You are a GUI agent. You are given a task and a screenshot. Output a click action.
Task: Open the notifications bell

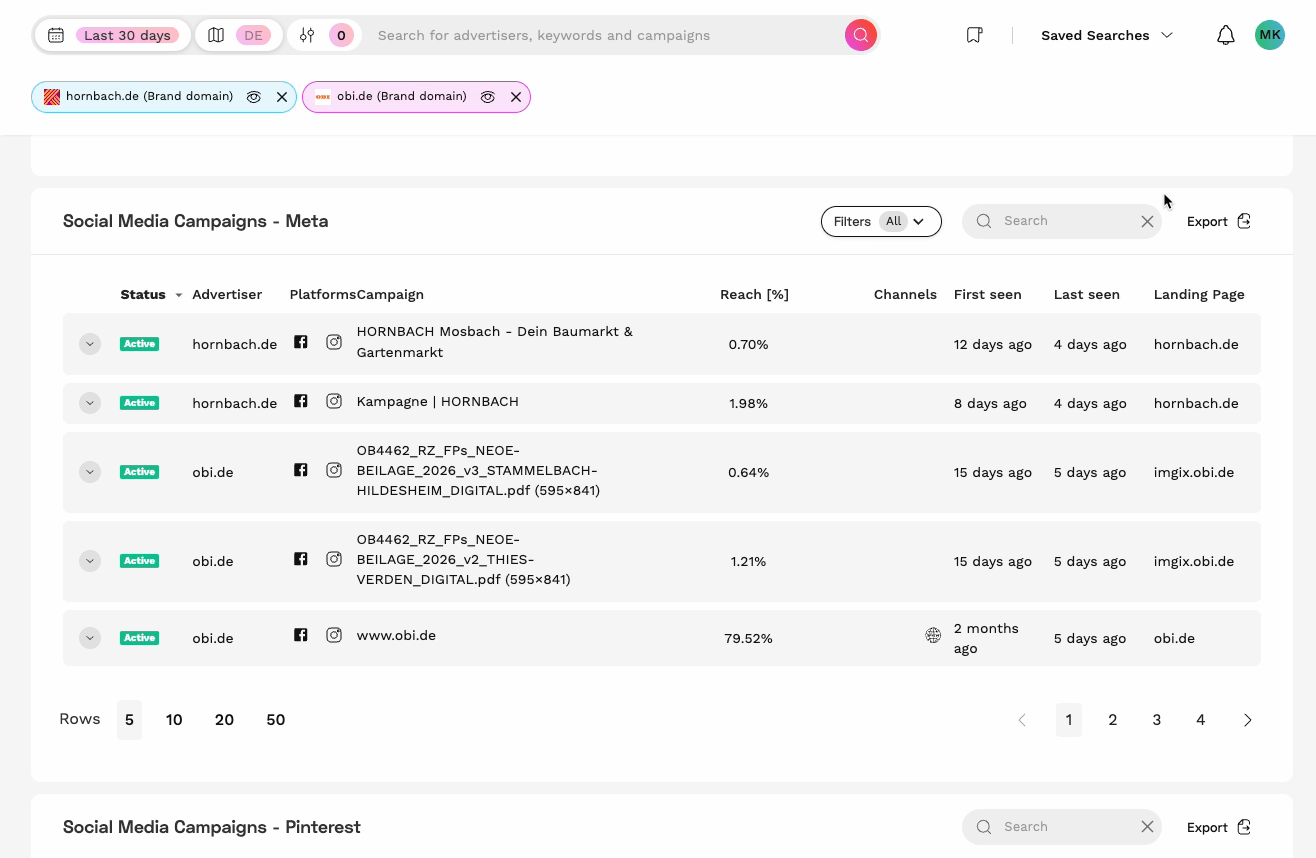(1225, 35)
